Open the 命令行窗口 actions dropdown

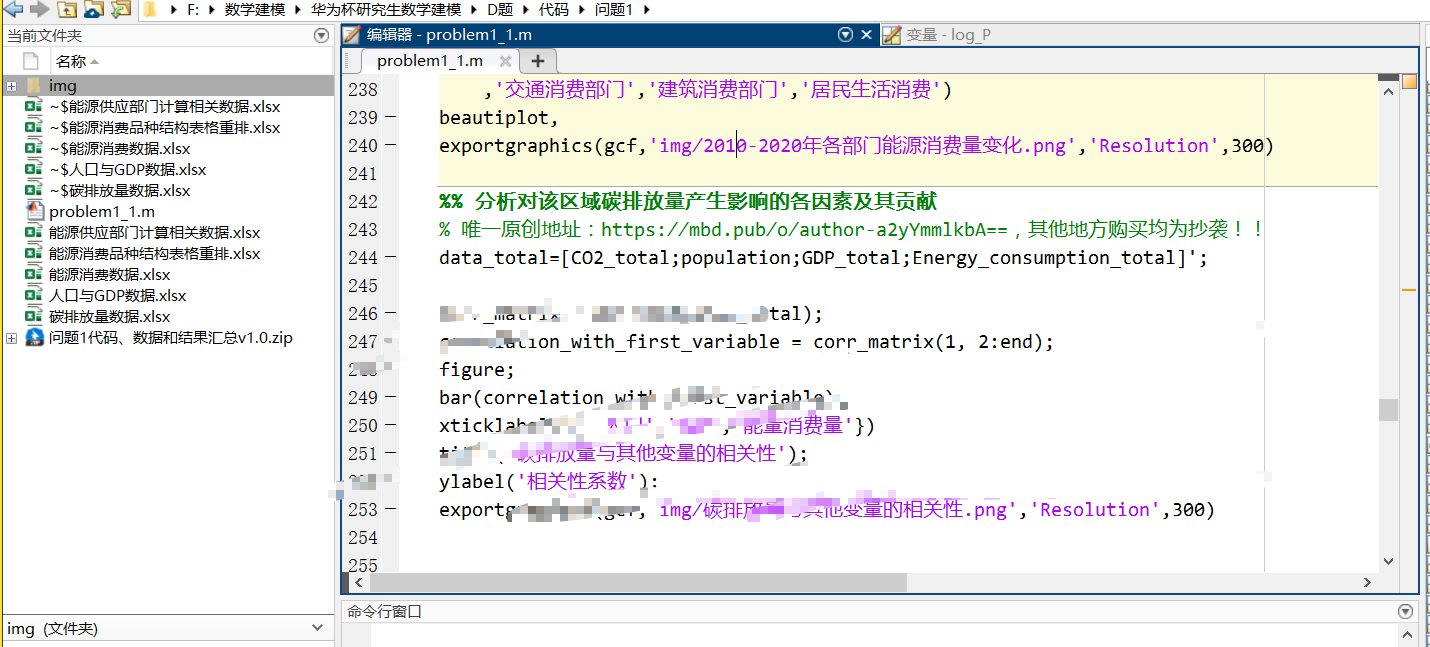point(1405,611)
